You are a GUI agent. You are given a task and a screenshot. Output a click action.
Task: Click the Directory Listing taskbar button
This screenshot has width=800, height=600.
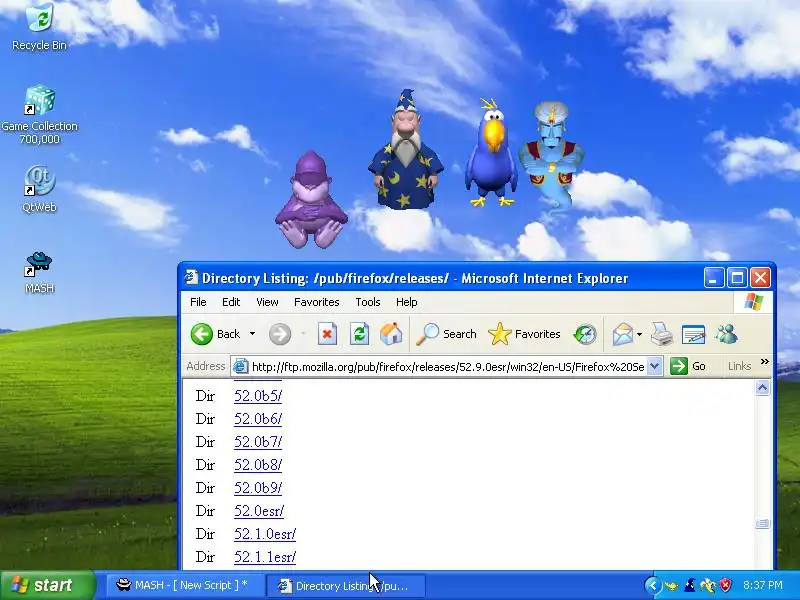(346, 586)
